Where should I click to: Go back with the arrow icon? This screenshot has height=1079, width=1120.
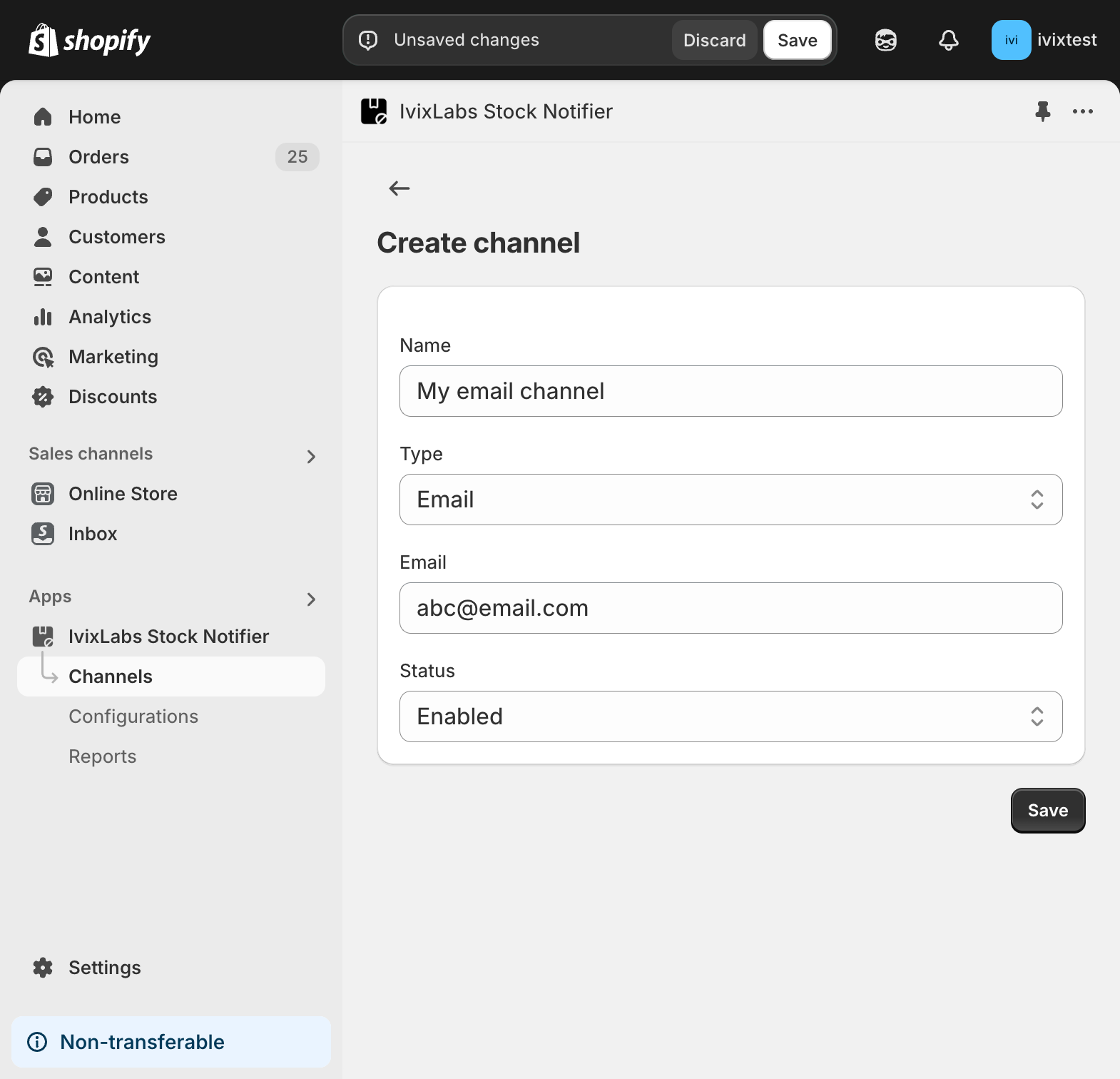click(x=399, y=188)
